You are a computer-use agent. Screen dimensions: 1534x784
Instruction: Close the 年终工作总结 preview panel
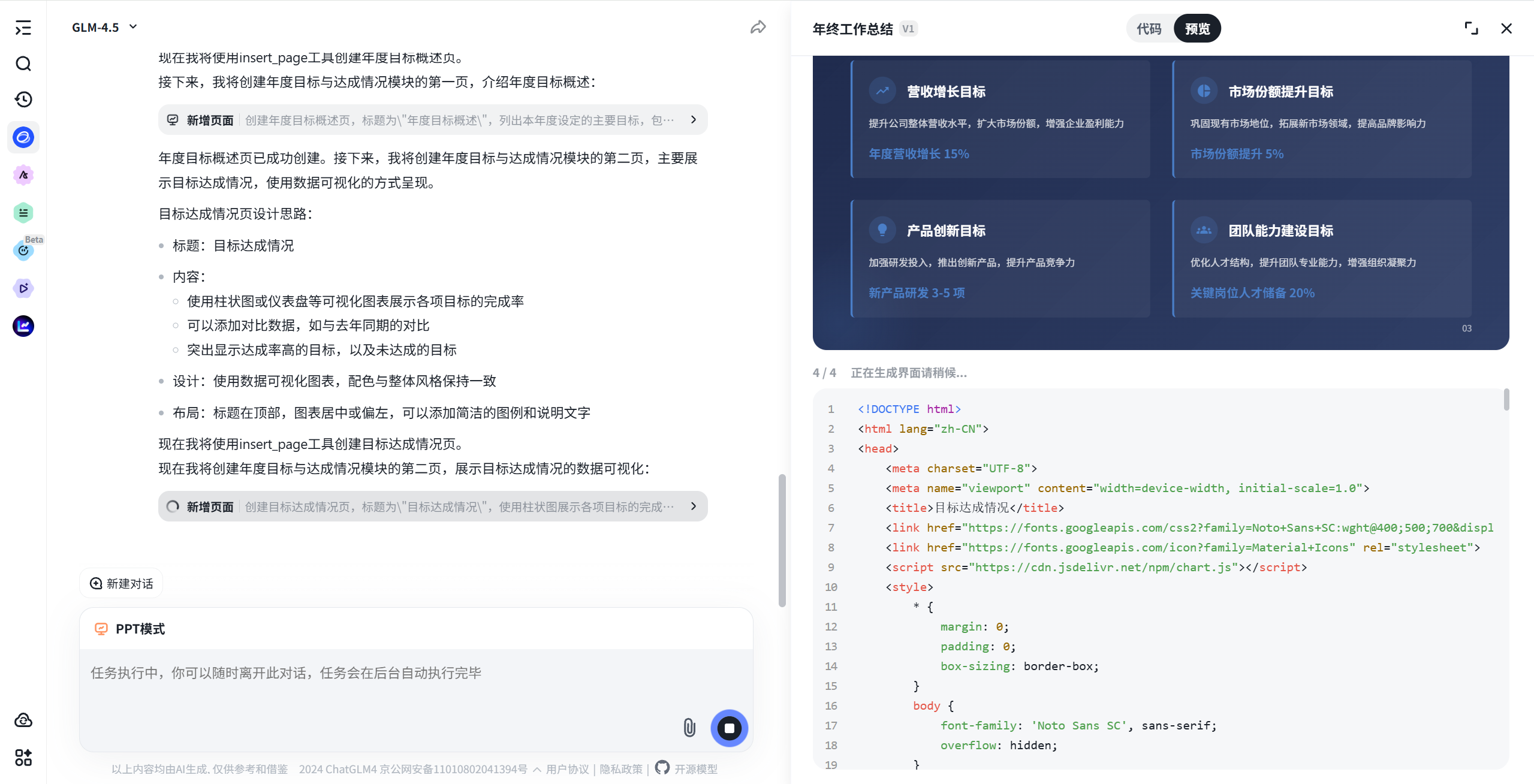click(x=1506, y=28)
